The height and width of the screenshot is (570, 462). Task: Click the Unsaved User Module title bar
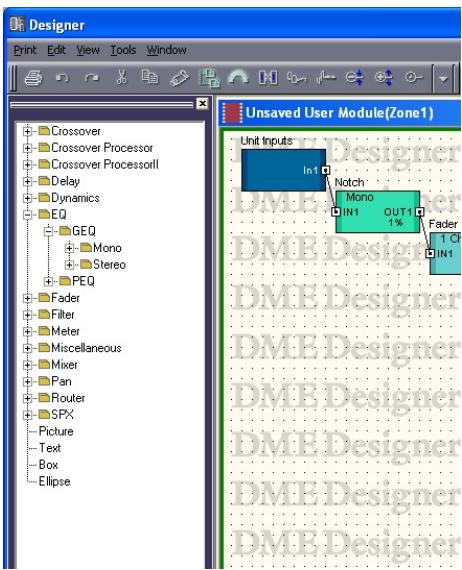(340, 113)
